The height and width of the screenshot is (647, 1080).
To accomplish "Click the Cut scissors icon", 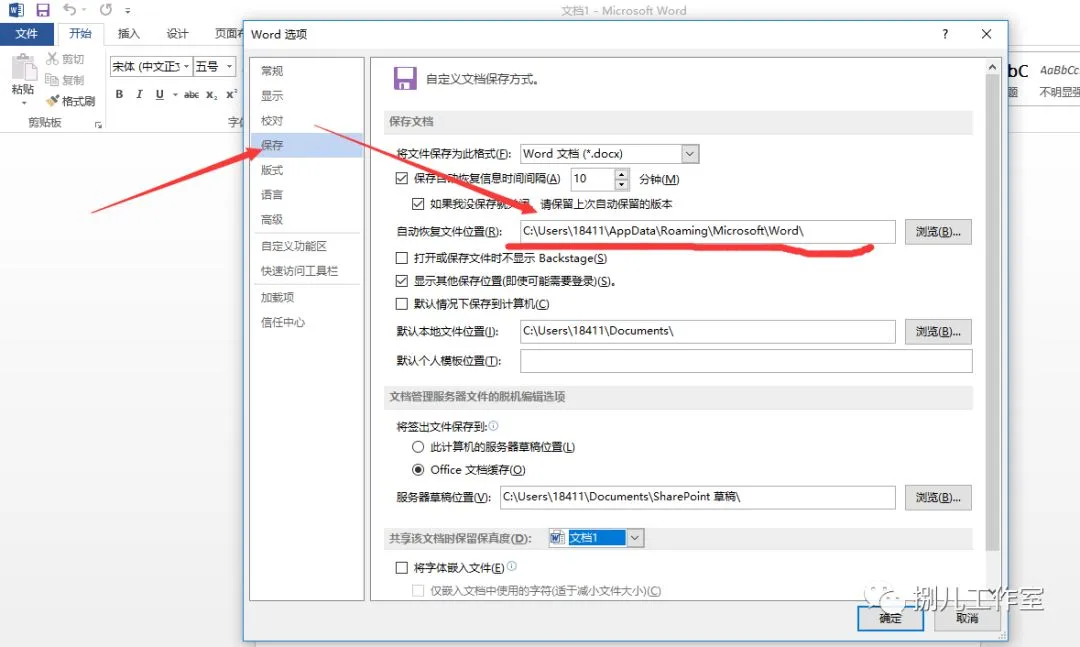I will click(52, 59).
